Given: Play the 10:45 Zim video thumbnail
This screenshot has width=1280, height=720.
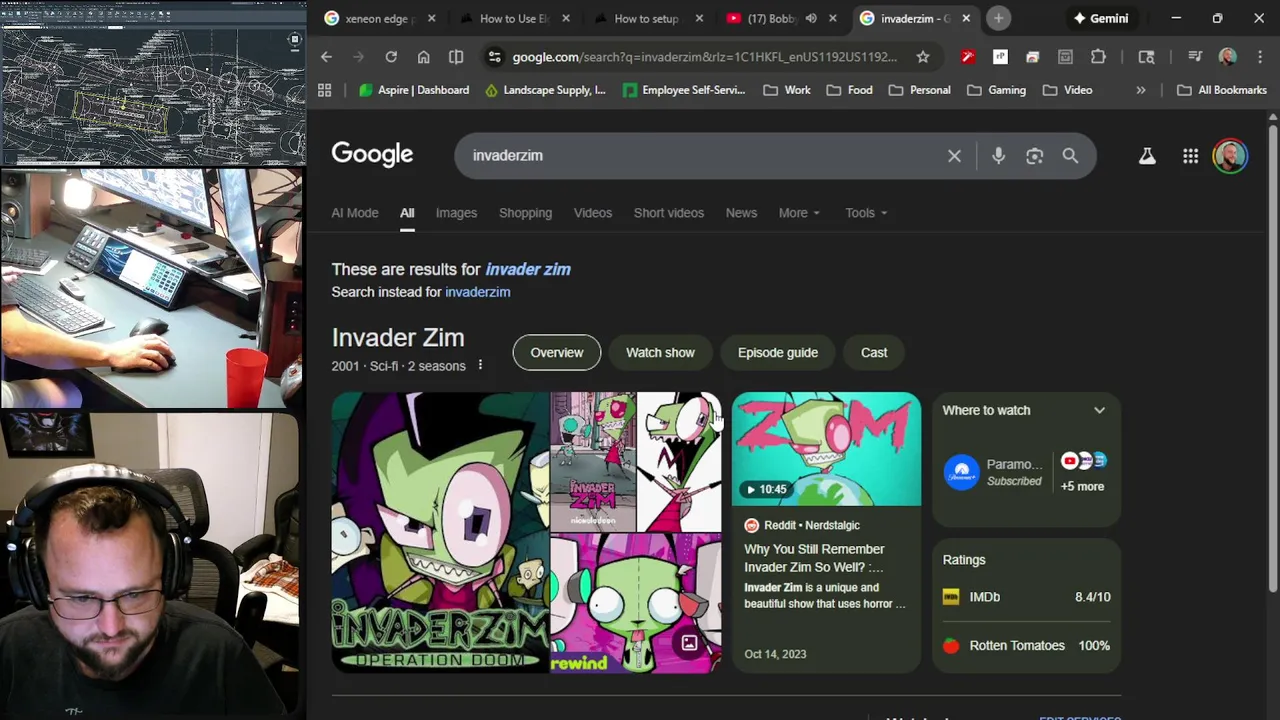Looking at the screenshot, I should tap(826, 449).
